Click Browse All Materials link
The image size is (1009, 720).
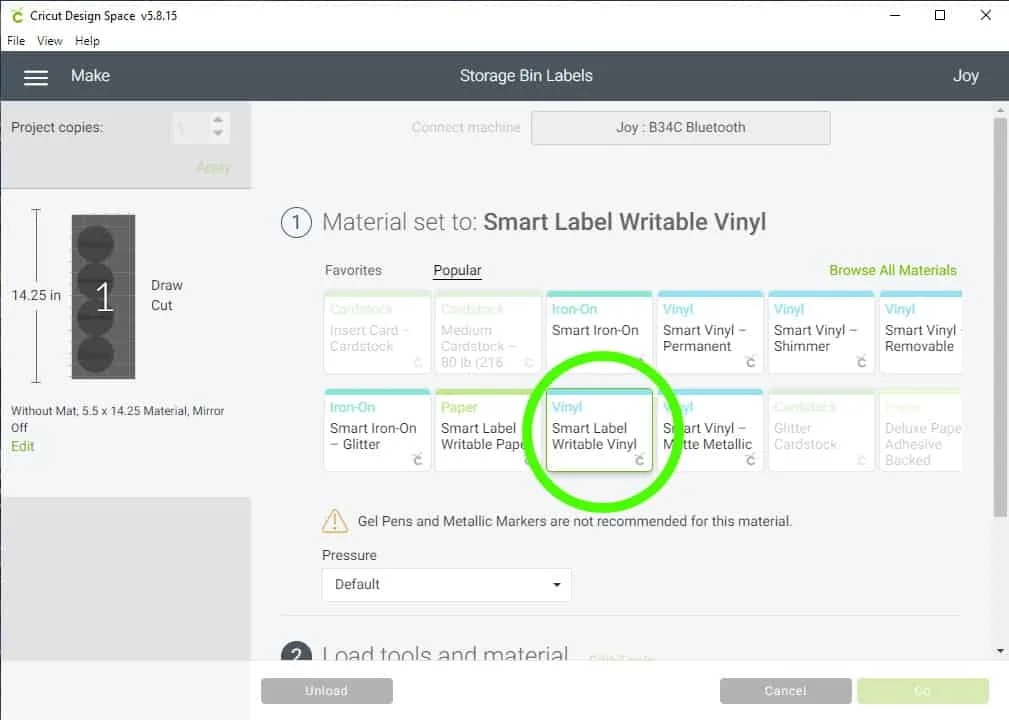893,270
